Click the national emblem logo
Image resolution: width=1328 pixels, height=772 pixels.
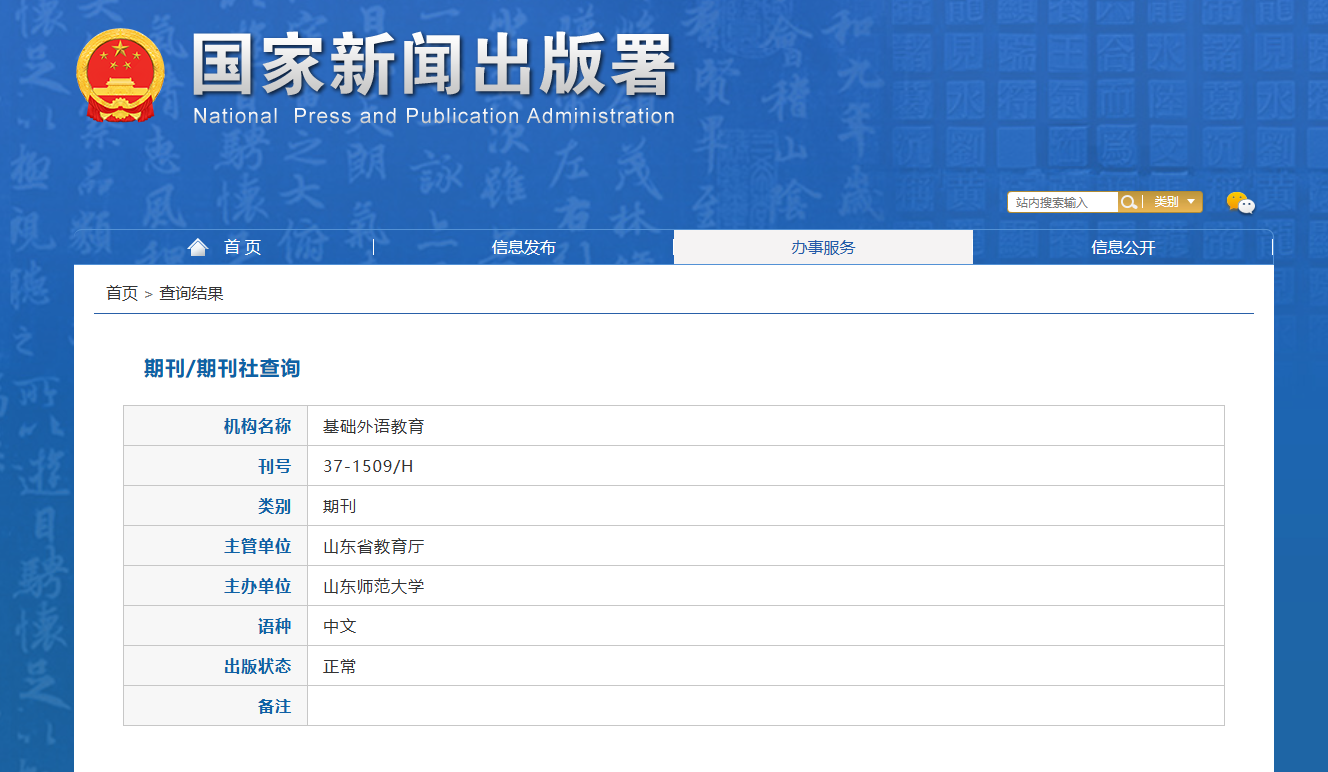pyautogui.click(x=120, y=76)
